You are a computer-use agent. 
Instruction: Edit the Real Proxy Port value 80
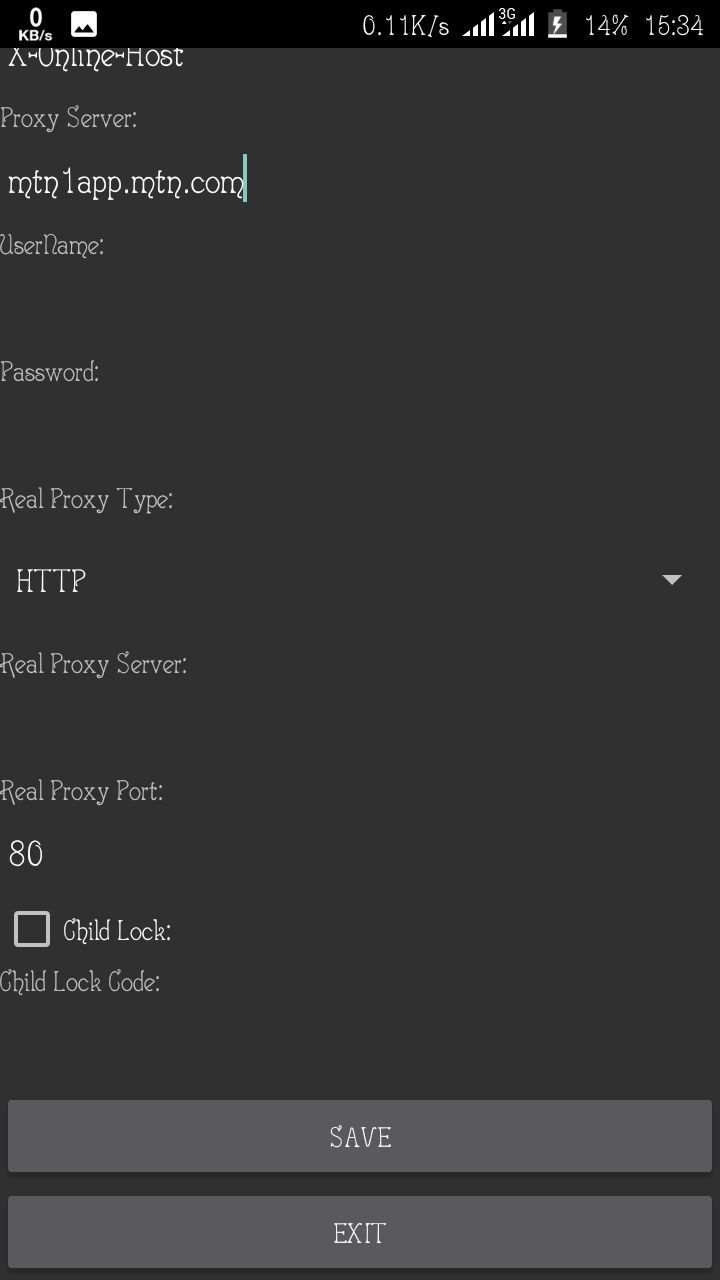pyautogui.click(x=360, y=853)
